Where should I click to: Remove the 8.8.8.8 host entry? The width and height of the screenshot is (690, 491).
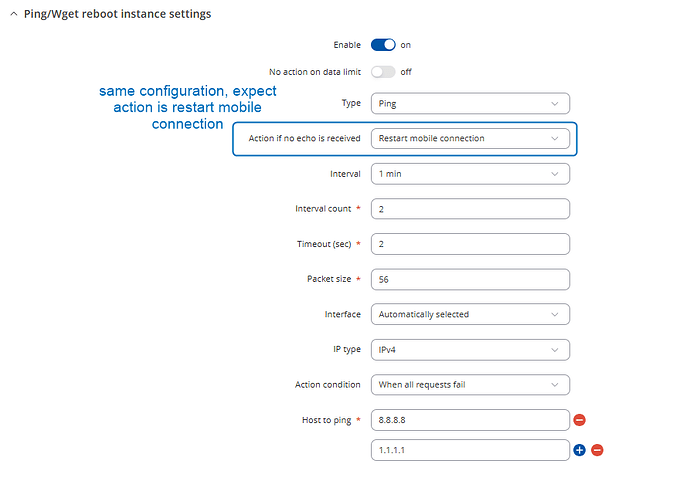pos(579,420)
